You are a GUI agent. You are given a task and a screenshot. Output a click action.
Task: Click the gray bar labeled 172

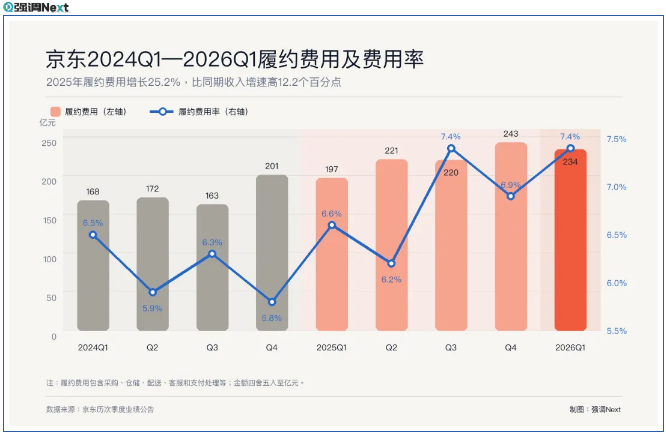152,264
